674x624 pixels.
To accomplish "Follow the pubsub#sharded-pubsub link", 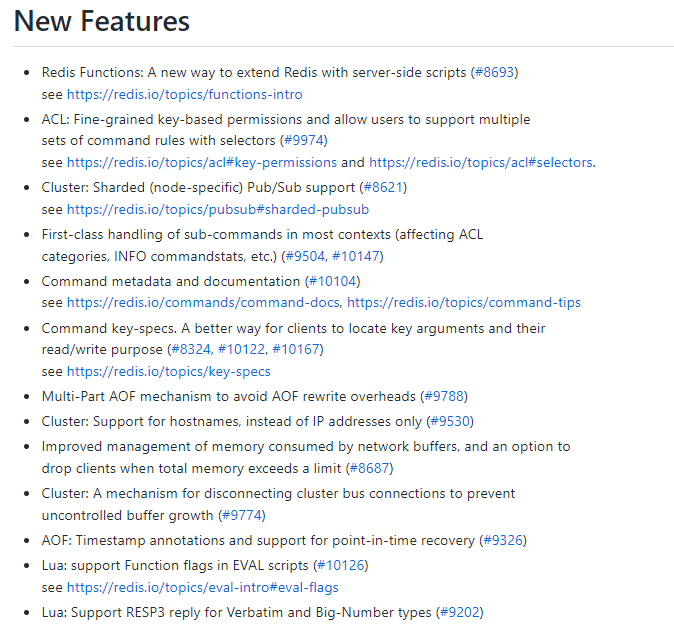I will click(x=218, y=210).
